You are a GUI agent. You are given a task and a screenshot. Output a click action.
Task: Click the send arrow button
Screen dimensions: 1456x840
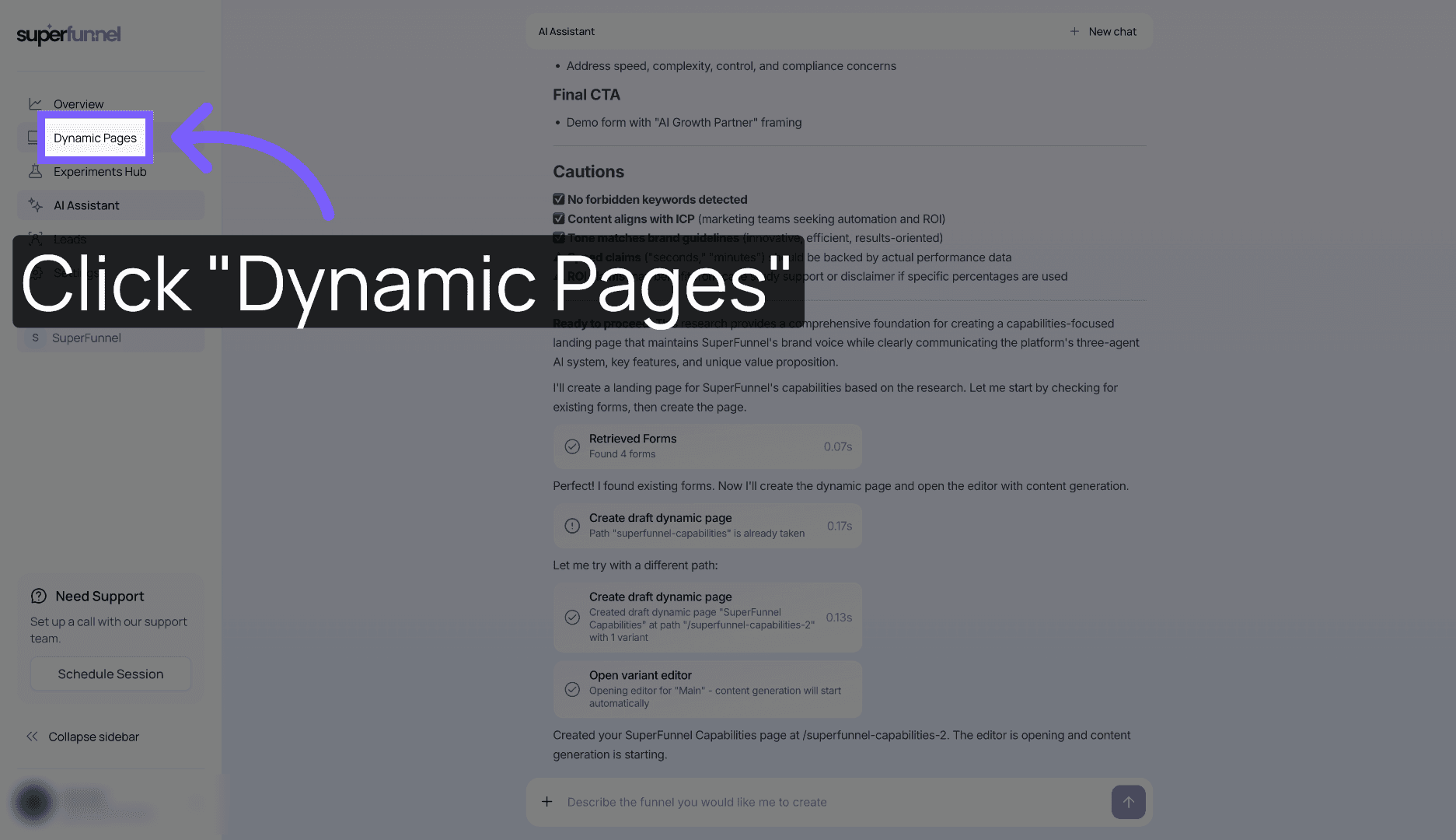pyautogui.click(x=1128, y=802)
